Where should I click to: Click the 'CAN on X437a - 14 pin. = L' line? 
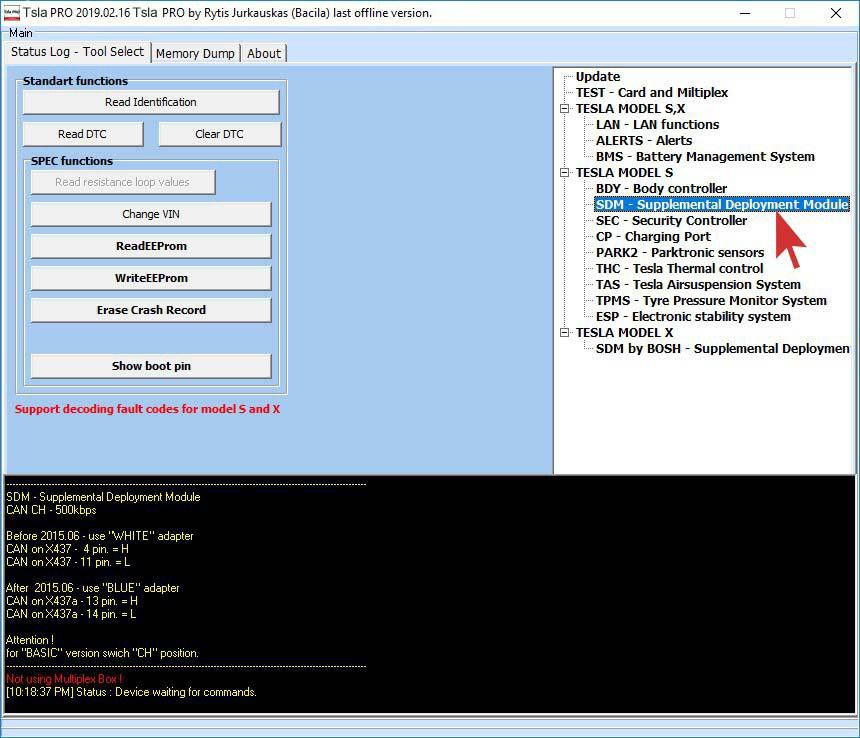[71, 614]
